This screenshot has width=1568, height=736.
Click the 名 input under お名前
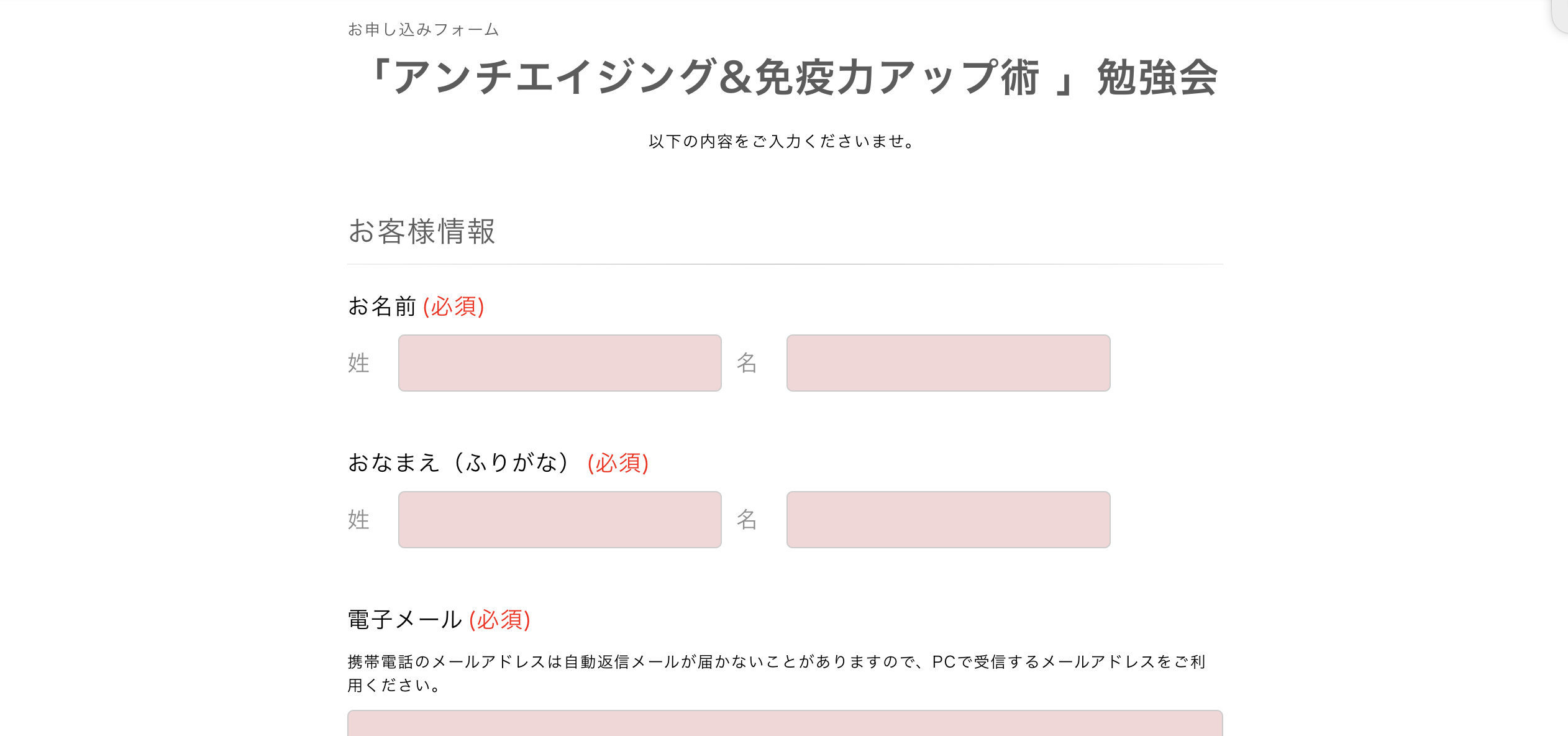(x=947, y=363)
